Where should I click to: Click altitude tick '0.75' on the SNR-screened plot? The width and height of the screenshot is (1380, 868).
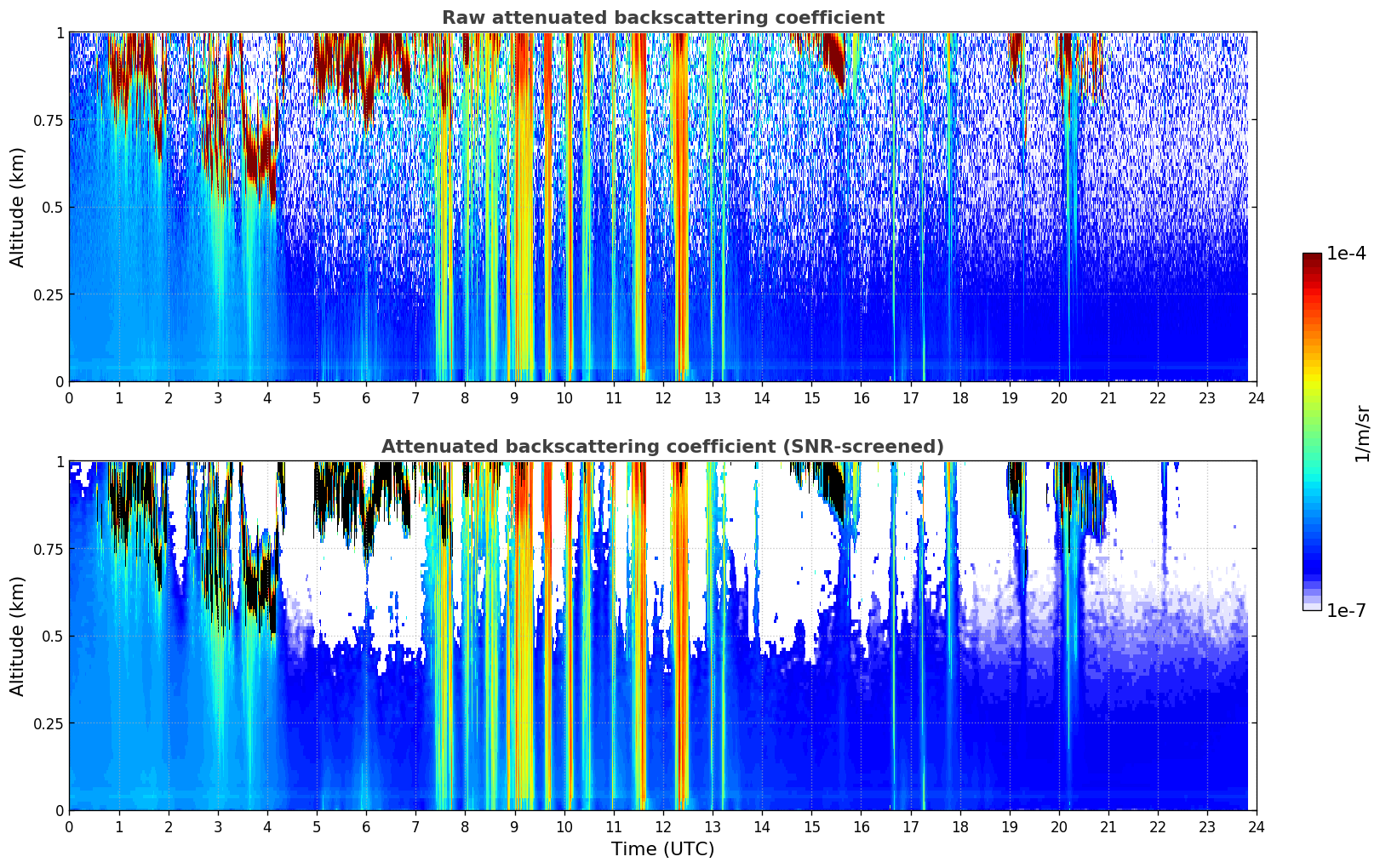[48, 549]
